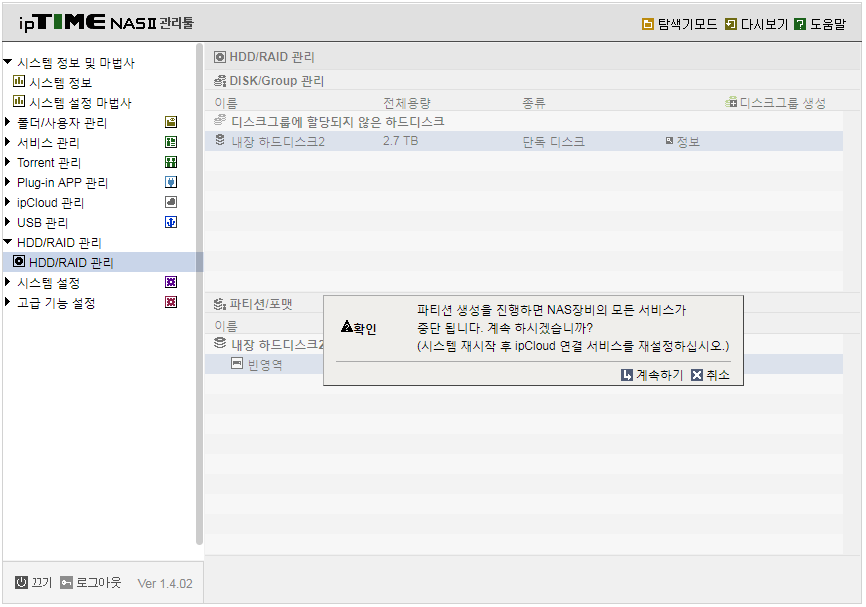Expand the USB 관리 tree arrow

point(8,221)
